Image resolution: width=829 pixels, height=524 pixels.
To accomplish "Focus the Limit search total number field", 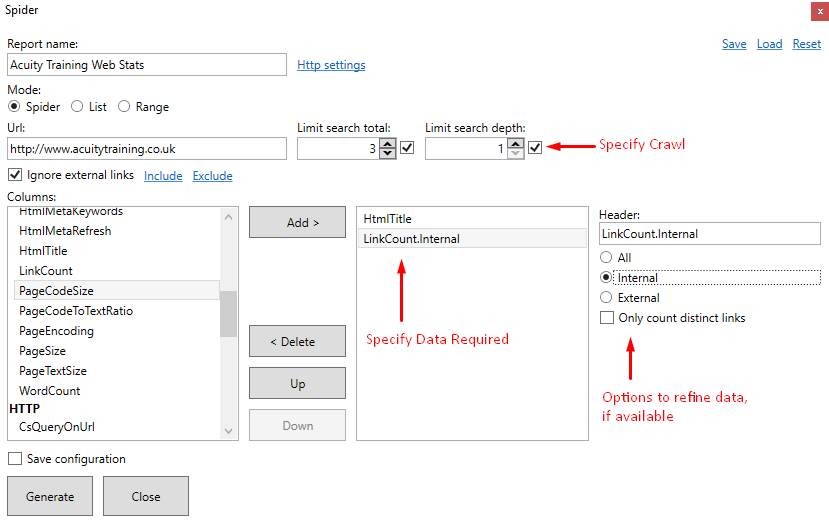I will [x=338, y=149].
